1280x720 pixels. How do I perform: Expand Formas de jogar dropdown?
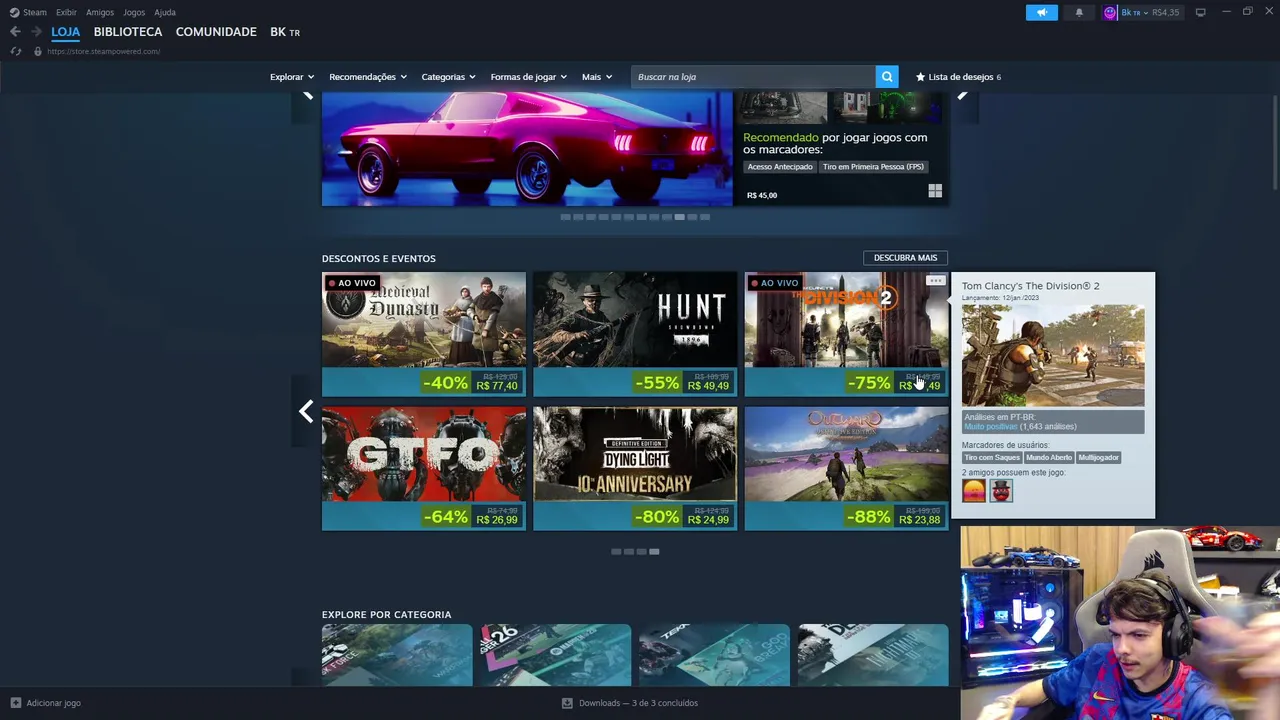click(x=528, y=77)
